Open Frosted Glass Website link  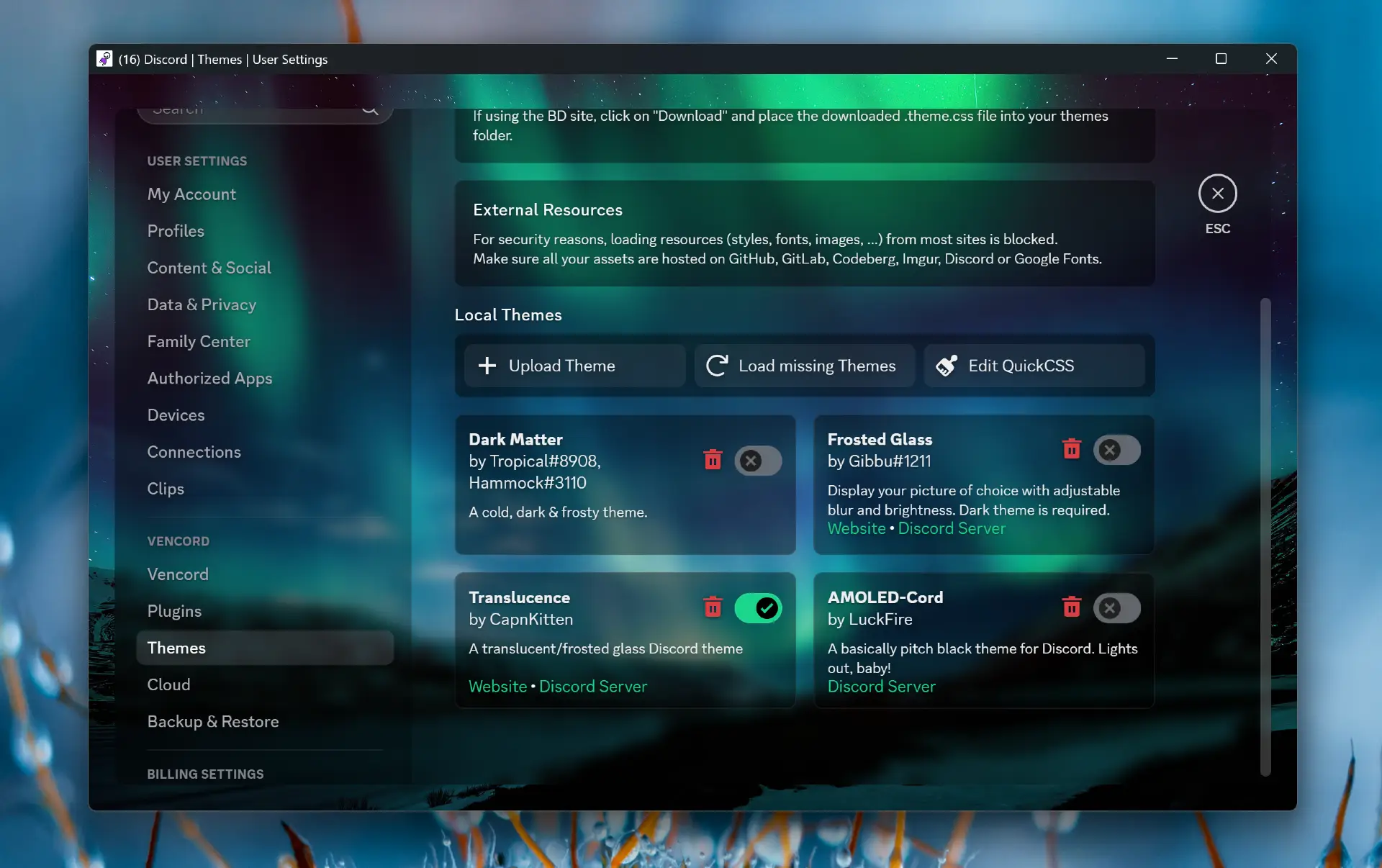(857, 528)
